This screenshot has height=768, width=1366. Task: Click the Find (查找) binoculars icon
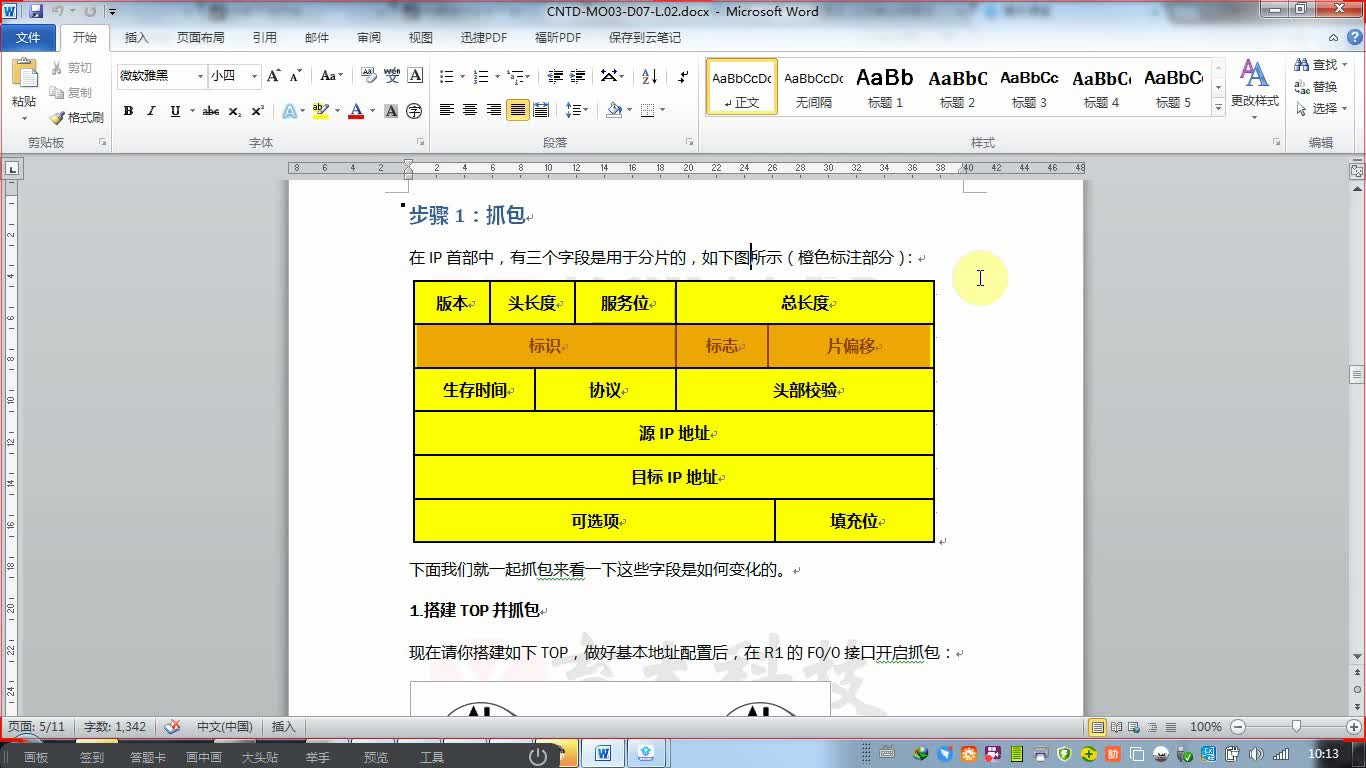coord(1301,65)
